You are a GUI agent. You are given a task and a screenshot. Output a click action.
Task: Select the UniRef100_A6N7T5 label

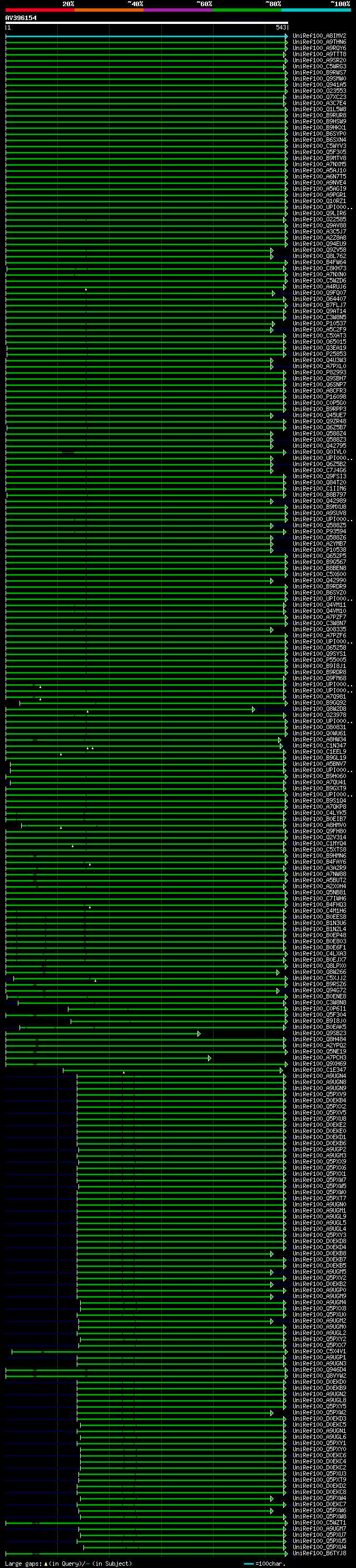pyautogui.click(x=319, y=177)
